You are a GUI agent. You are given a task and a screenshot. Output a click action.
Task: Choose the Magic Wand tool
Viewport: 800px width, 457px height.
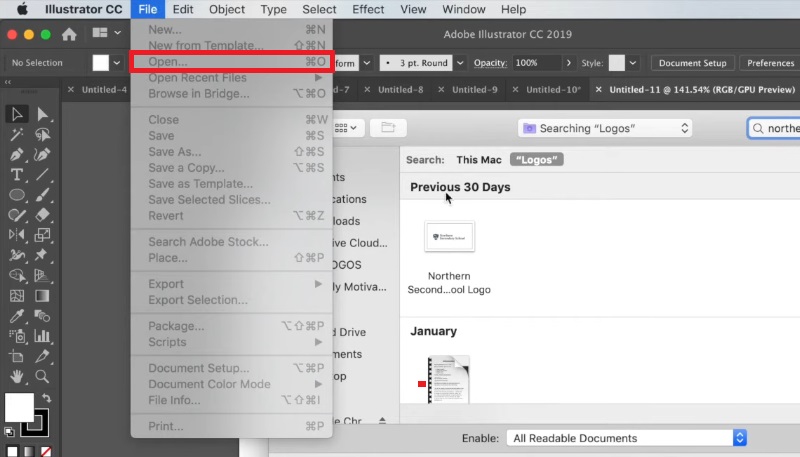click(x=17, y=135)
